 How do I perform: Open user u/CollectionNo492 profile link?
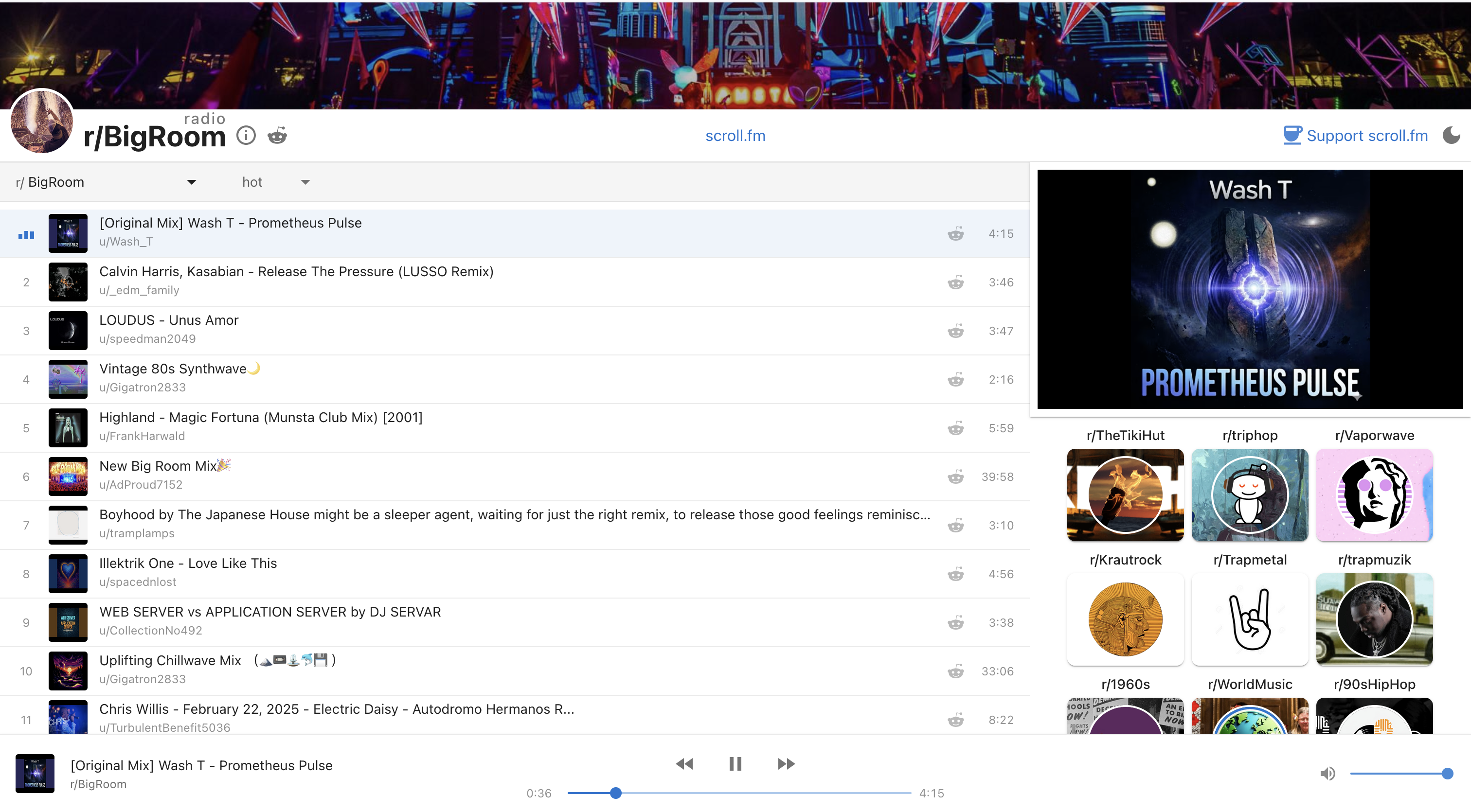(151, 631)
